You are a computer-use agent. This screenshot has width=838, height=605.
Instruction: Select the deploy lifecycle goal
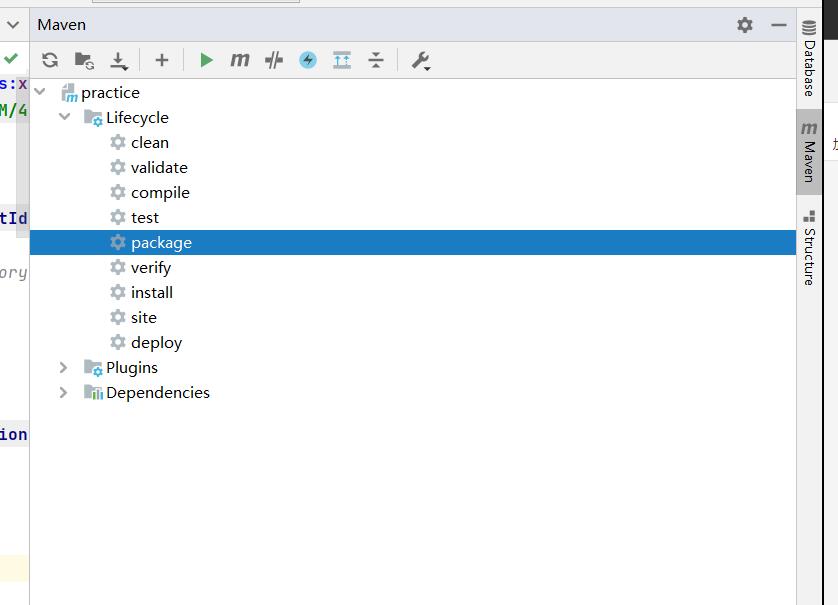click(413, 343)
